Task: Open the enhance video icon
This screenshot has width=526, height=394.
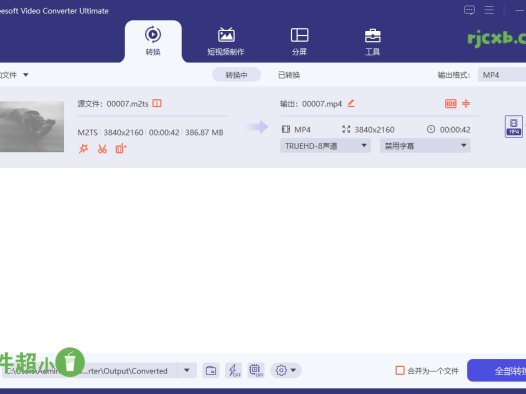Action: [121, 149]
